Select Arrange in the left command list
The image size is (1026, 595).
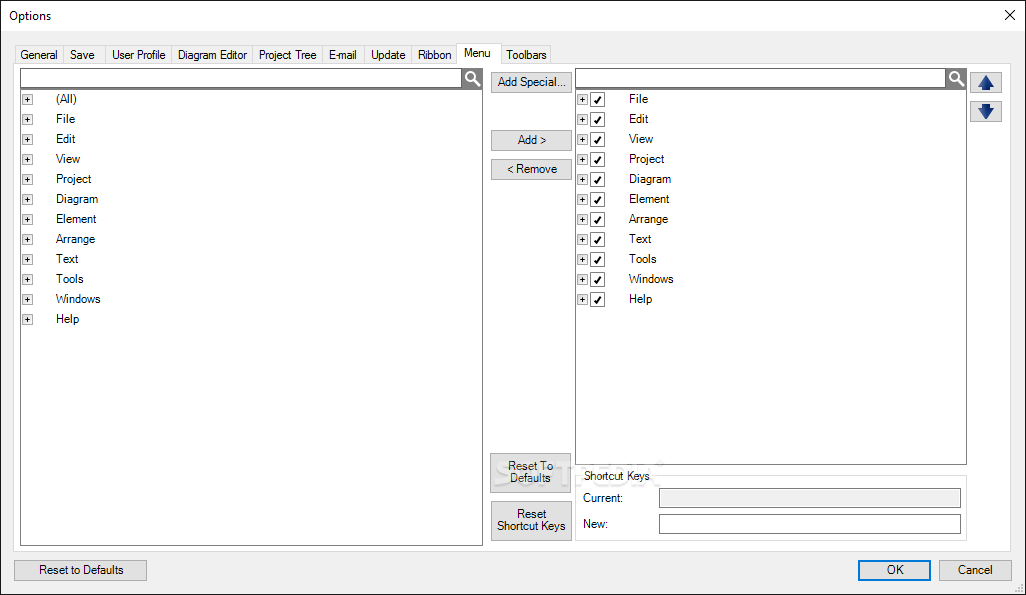point(75,240)
